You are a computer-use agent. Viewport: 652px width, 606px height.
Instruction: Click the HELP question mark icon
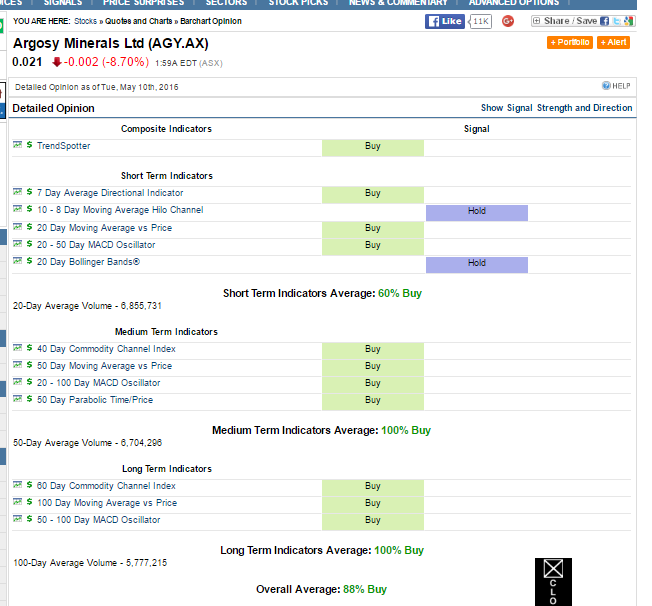pos(606,86)
